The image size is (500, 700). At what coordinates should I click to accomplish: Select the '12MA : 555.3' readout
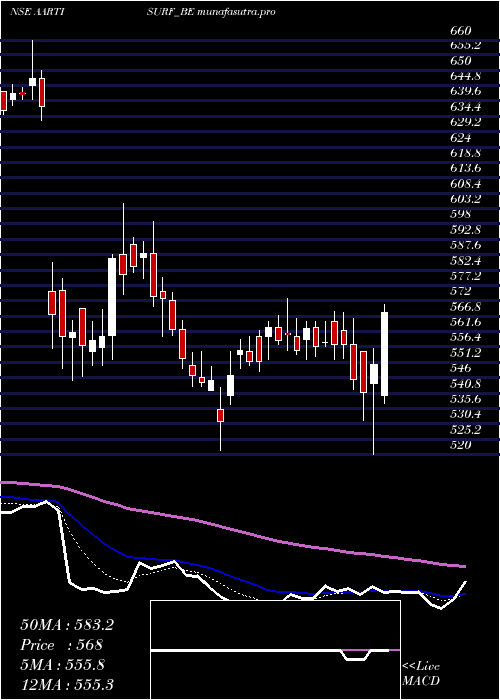click(67, 684)
